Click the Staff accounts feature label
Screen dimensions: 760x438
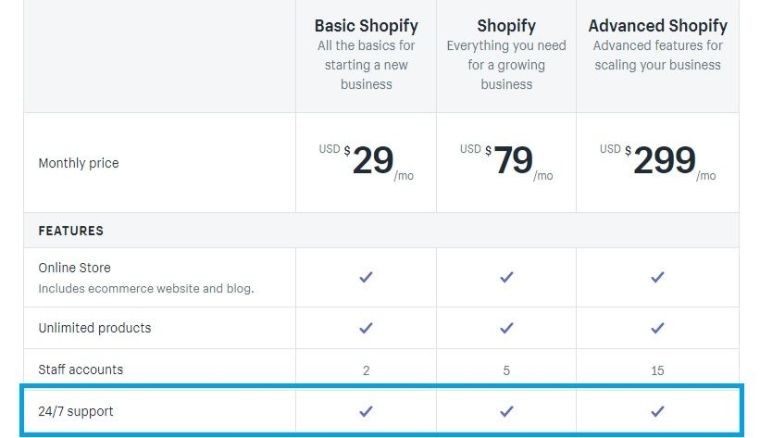tap(80, 369)
